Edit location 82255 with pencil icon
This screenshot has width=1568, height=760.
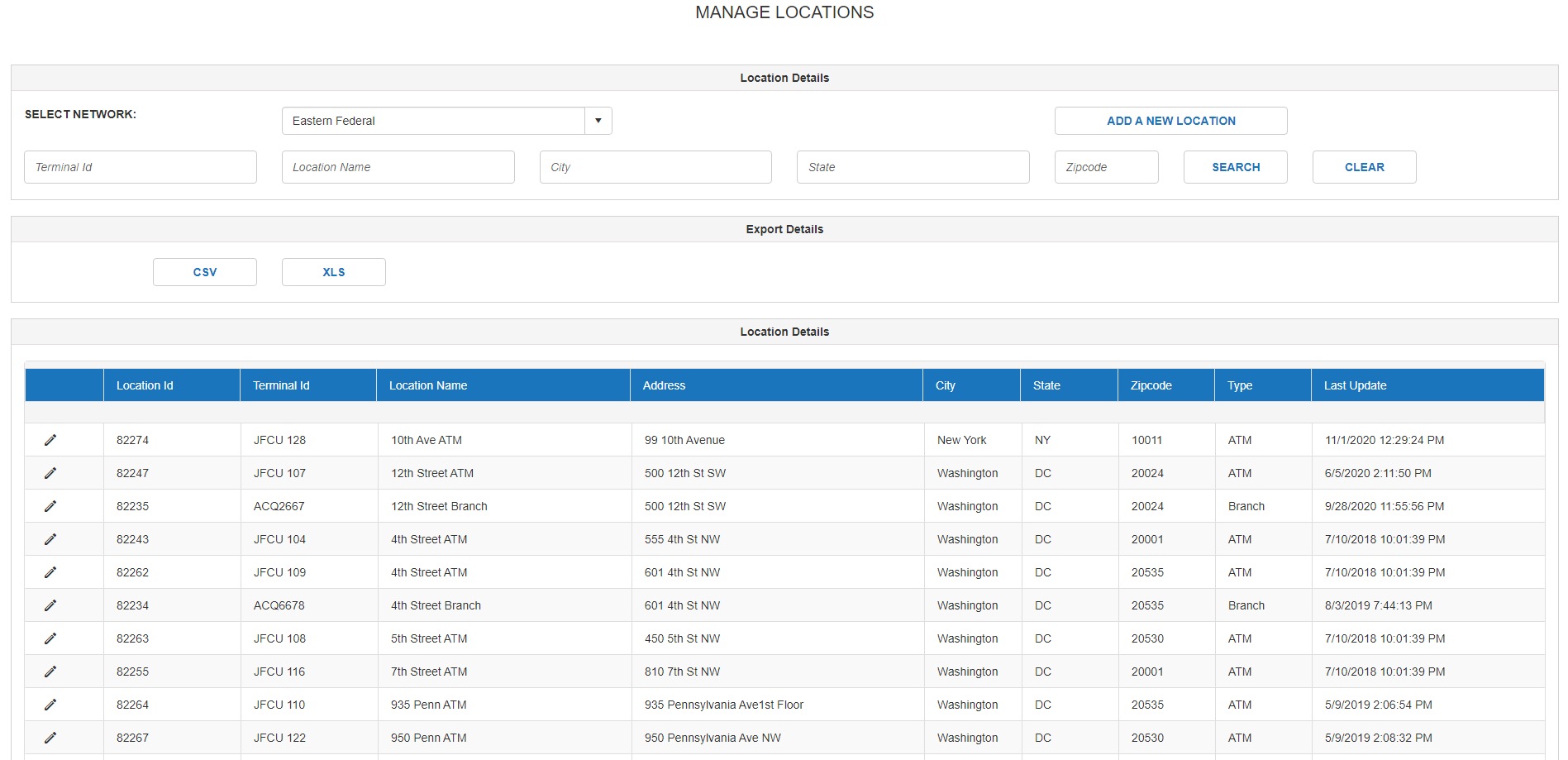[50, 672]
